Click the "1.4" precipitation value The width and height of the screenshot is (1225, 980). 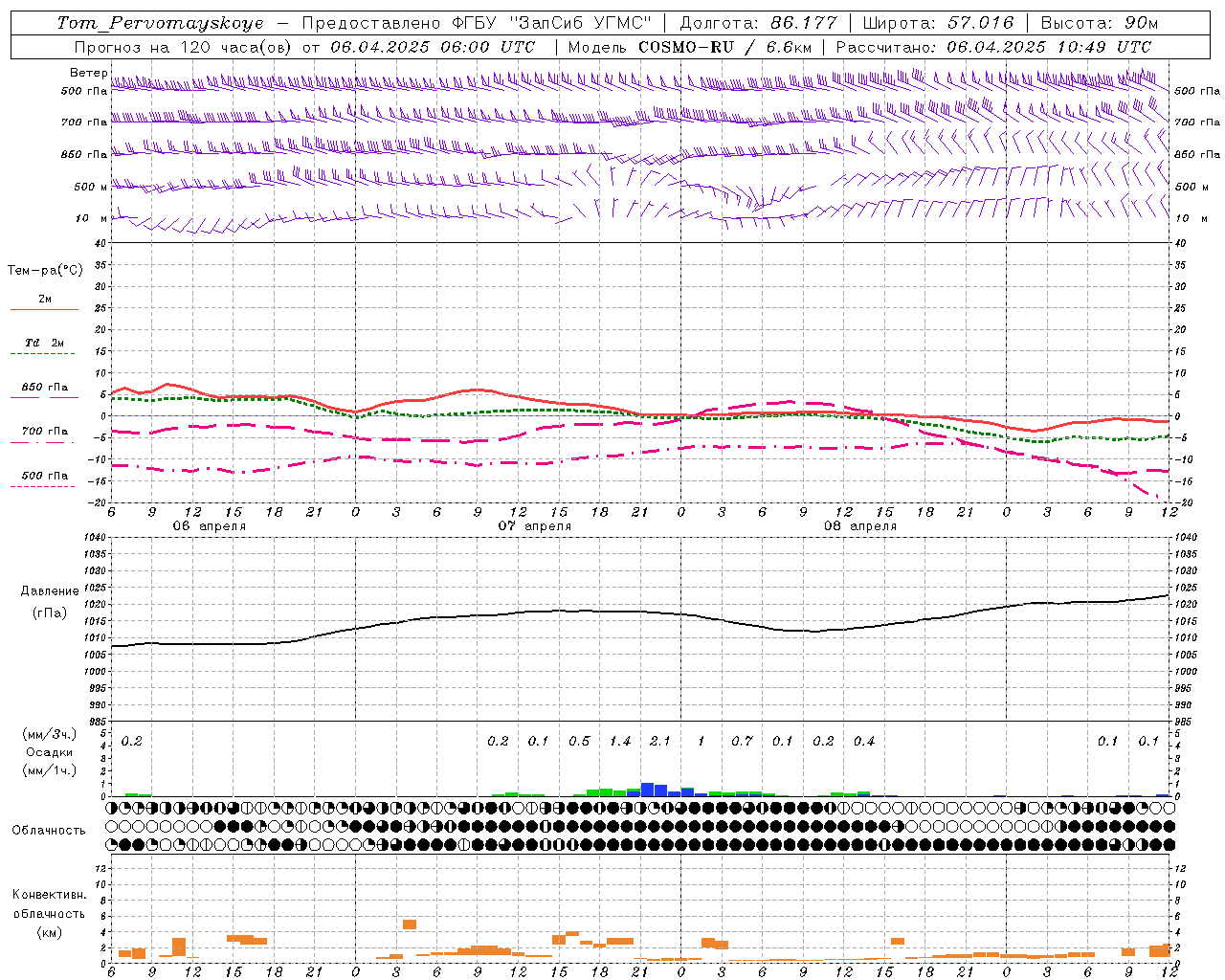tap(620, 742)
